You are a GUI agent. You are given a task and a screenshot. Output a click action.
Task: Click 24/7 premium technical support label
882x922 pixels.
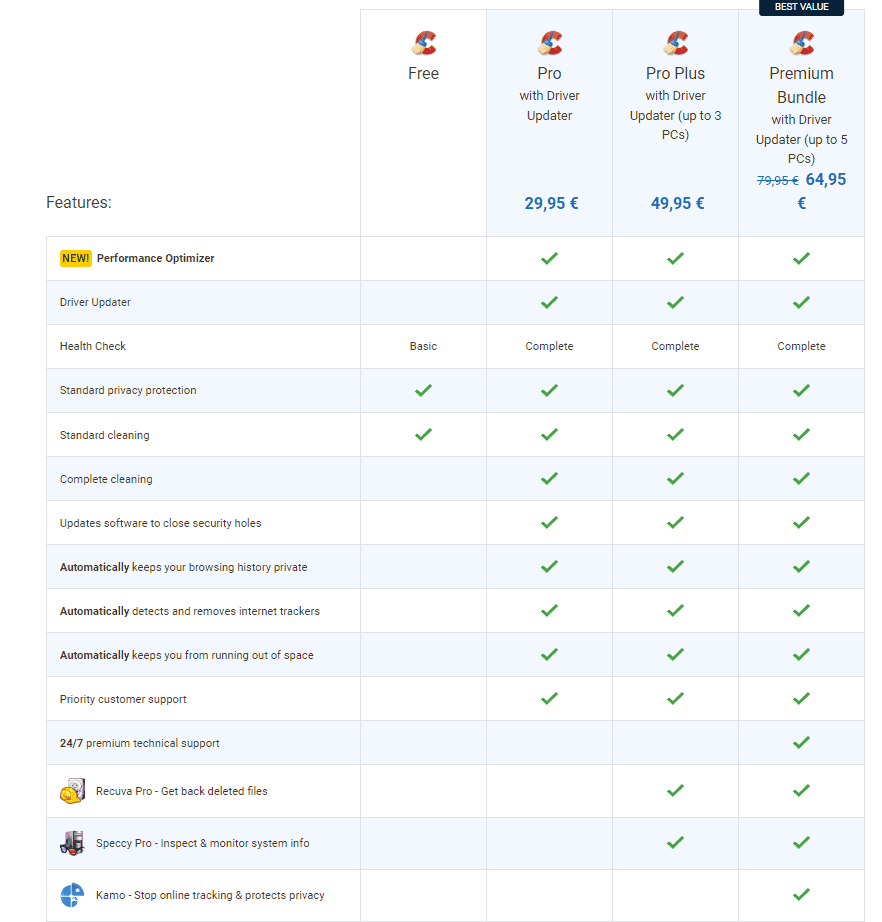pos(139,743)
